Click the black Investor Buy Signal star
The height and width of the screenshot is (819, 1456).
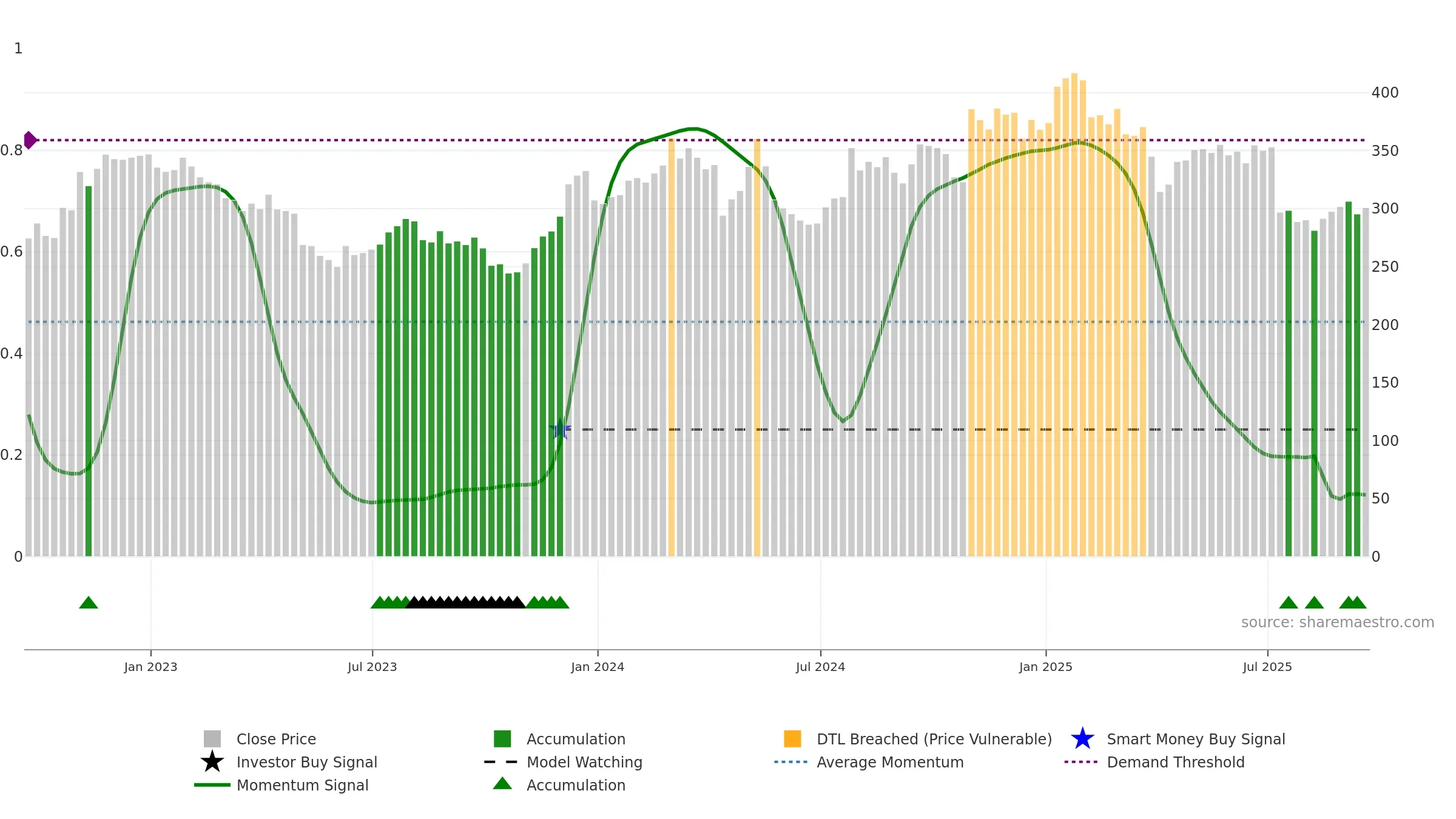click(x=212, y=762)
